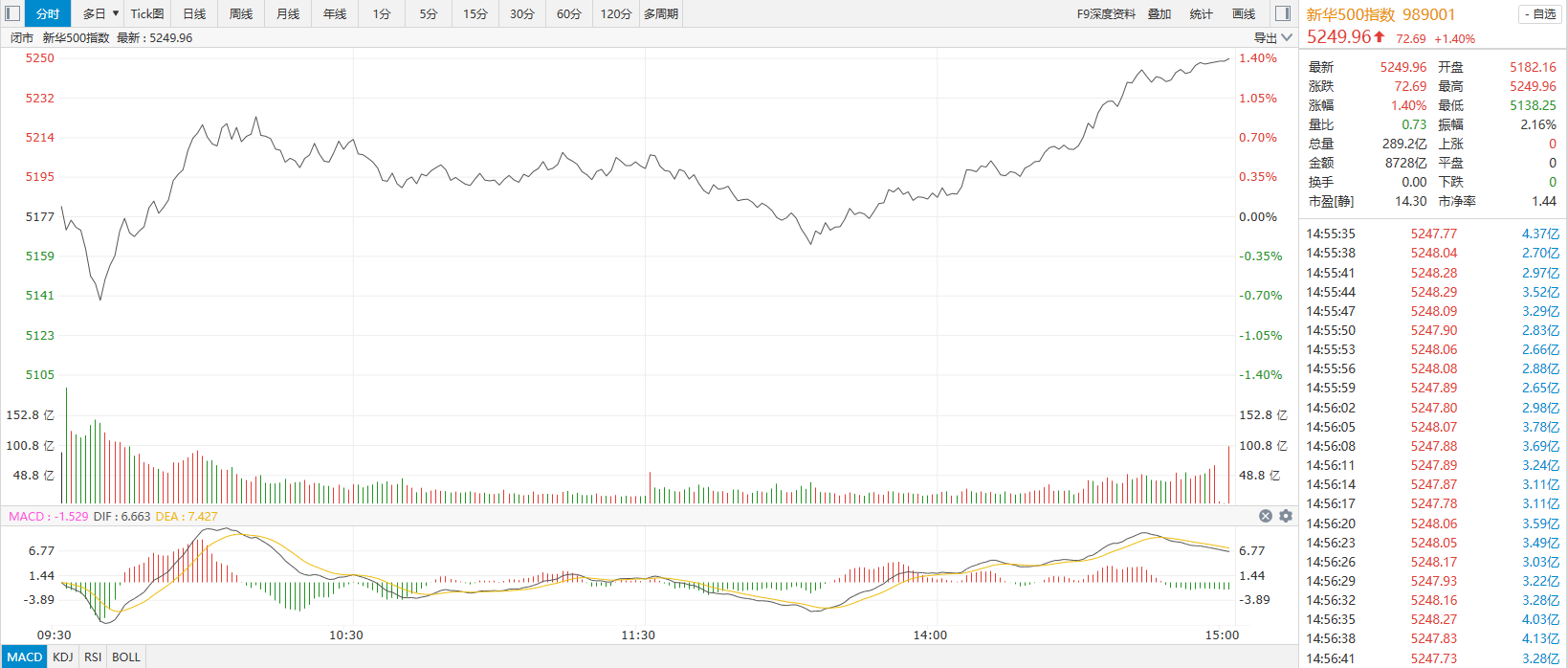Close the MACD indicator panel
This screenshot has height=668, width=1568.
point(1266,516)
